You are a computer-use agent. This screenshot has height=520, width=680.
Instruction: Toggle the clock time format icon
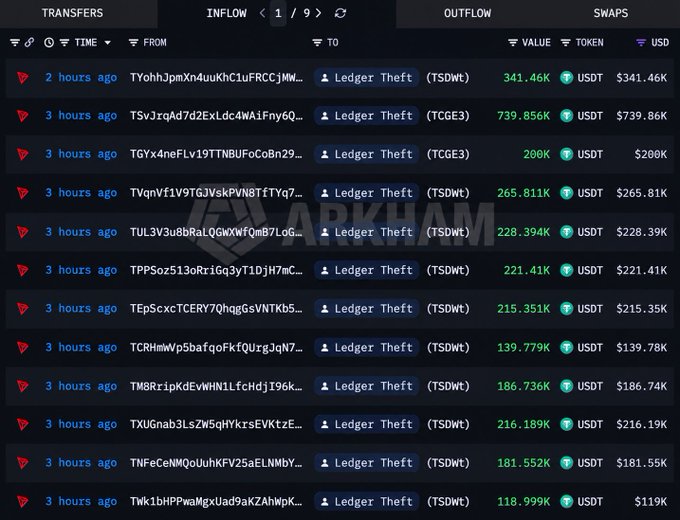[49, 43]
